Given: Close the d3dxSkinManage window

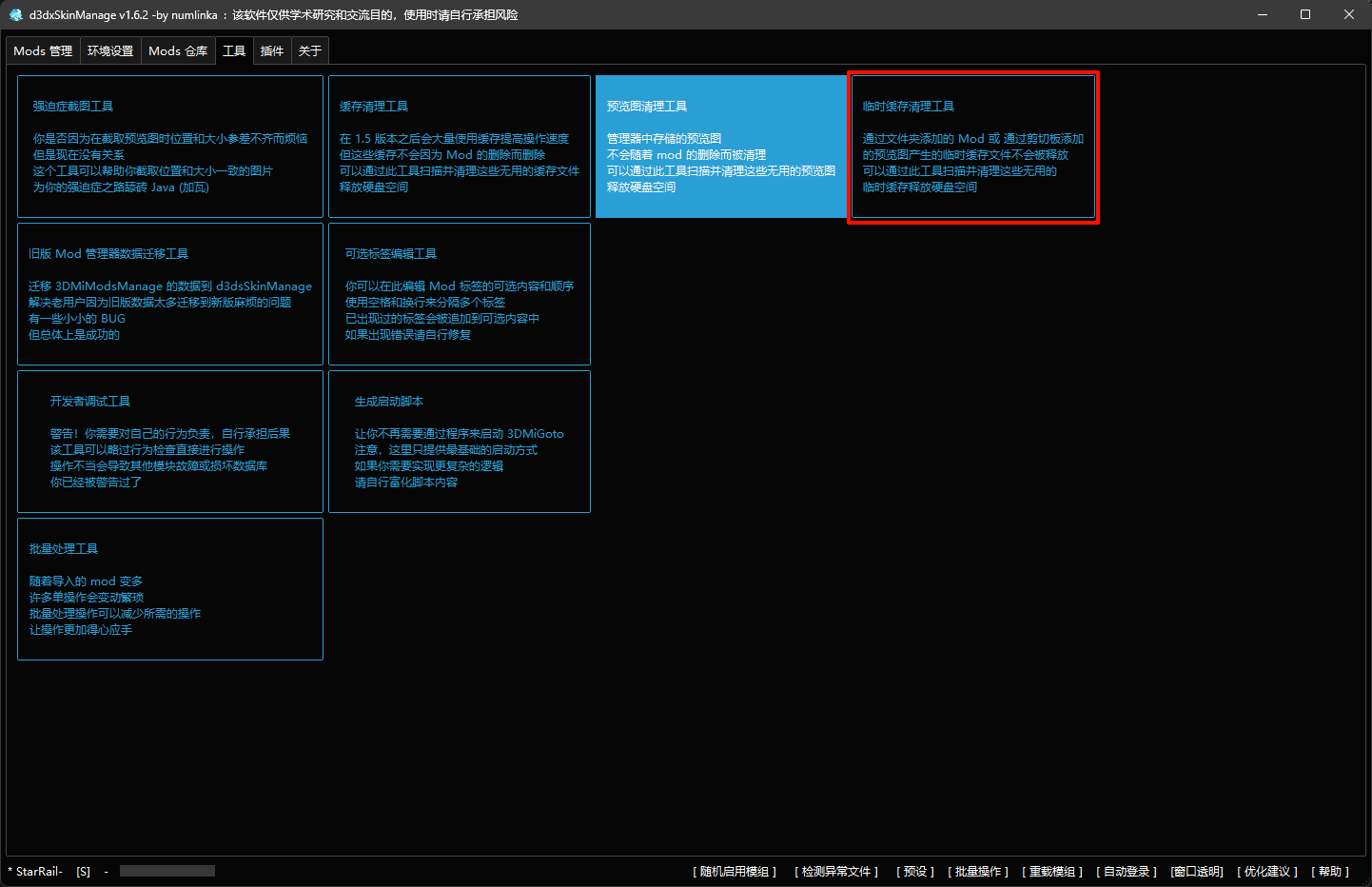Looking at the screenshot, I should tap(1349, 14).
